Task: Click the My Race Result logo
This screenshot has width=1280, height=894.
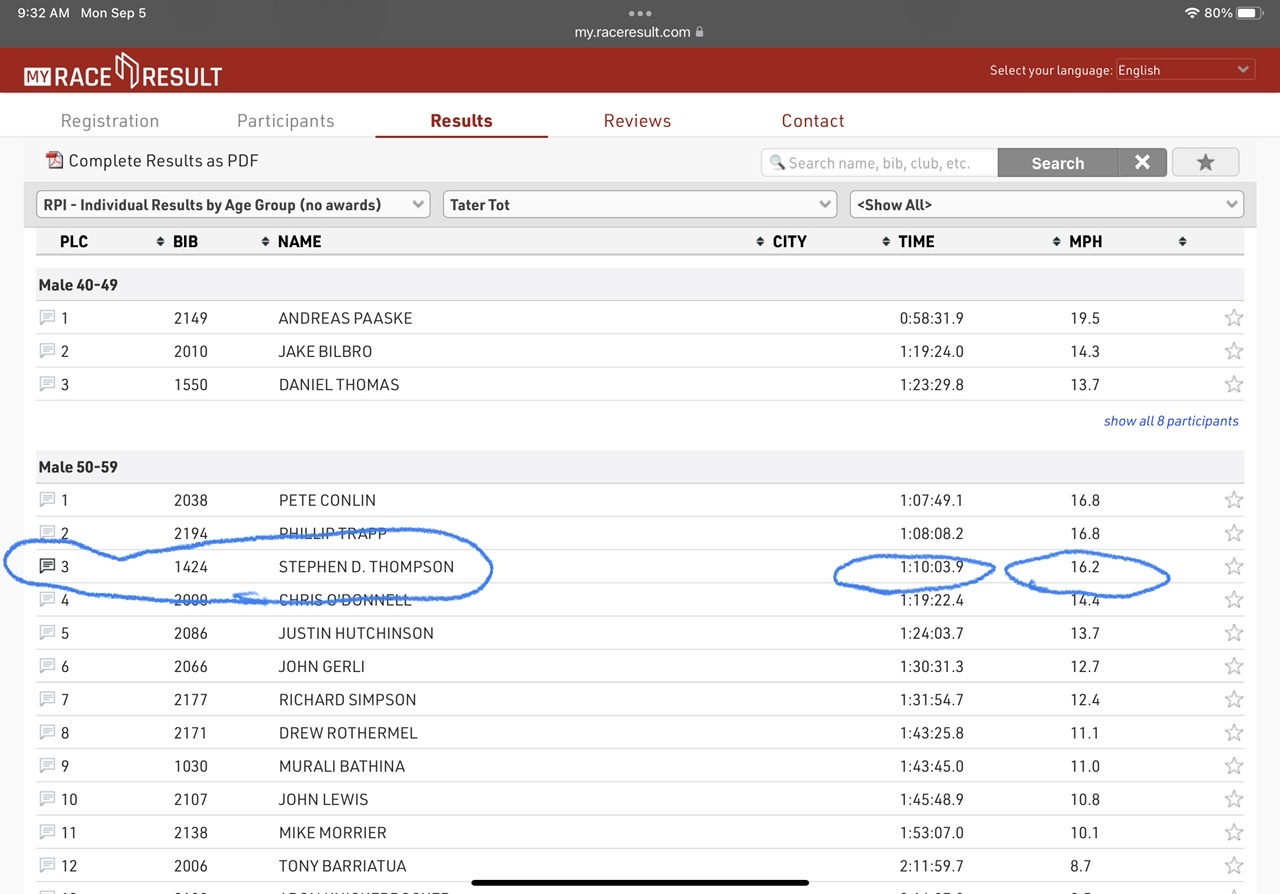Action: (123, 72)
